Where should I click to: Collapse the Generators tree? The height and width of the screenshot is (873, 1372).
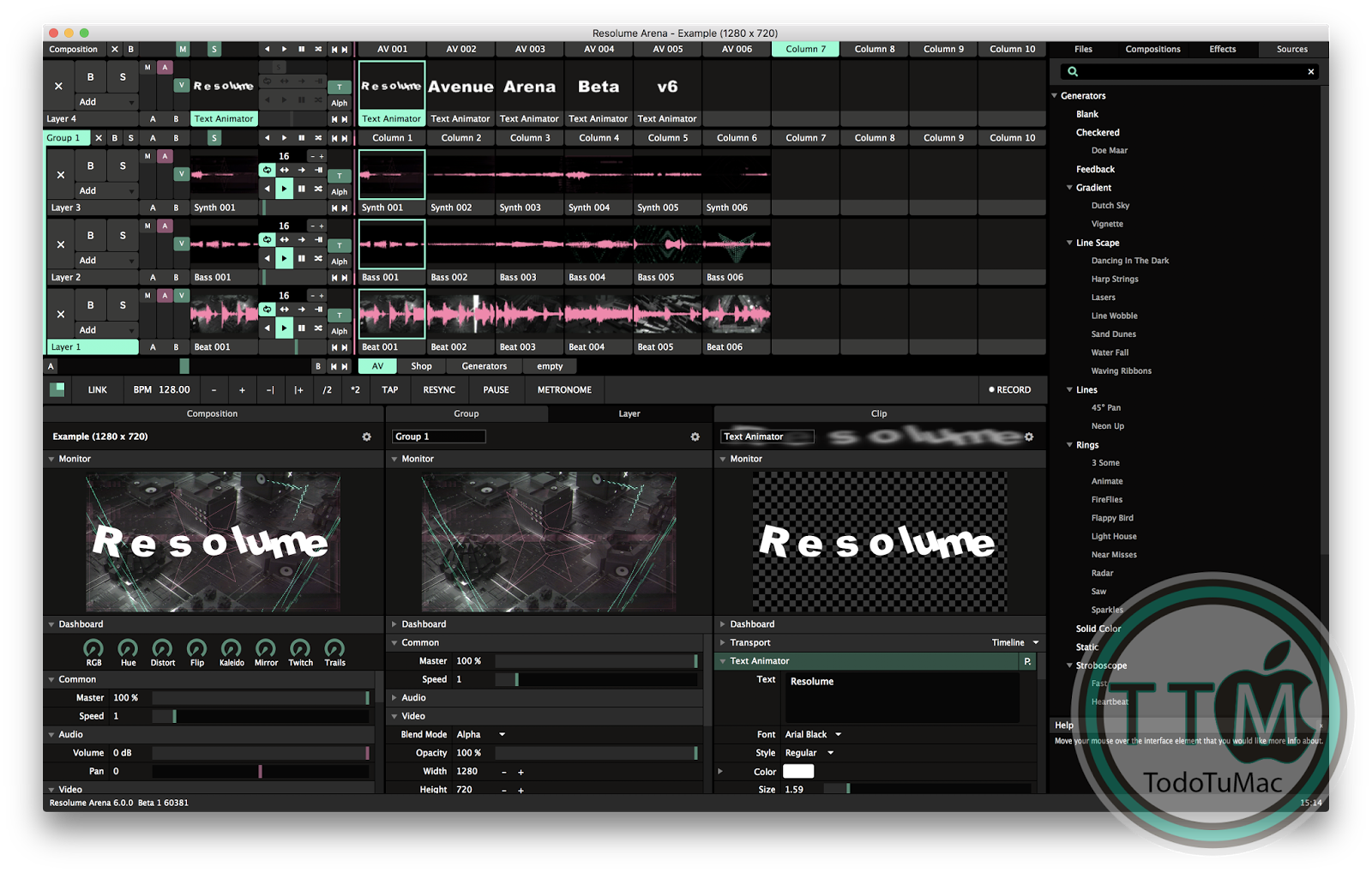tap(1055, 96)
